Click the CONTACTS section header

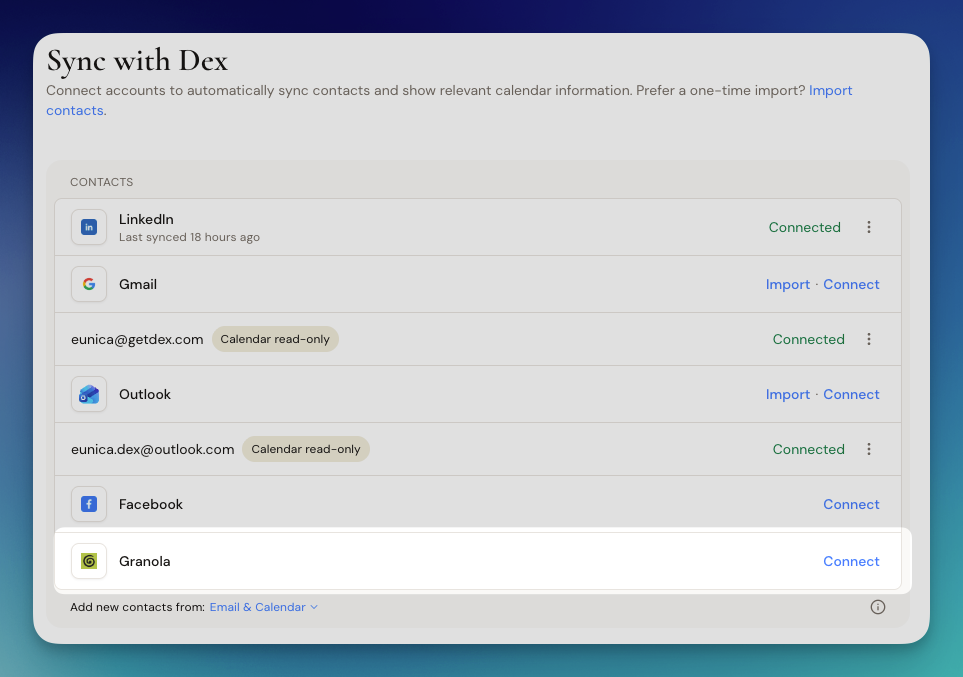[101, 182]
